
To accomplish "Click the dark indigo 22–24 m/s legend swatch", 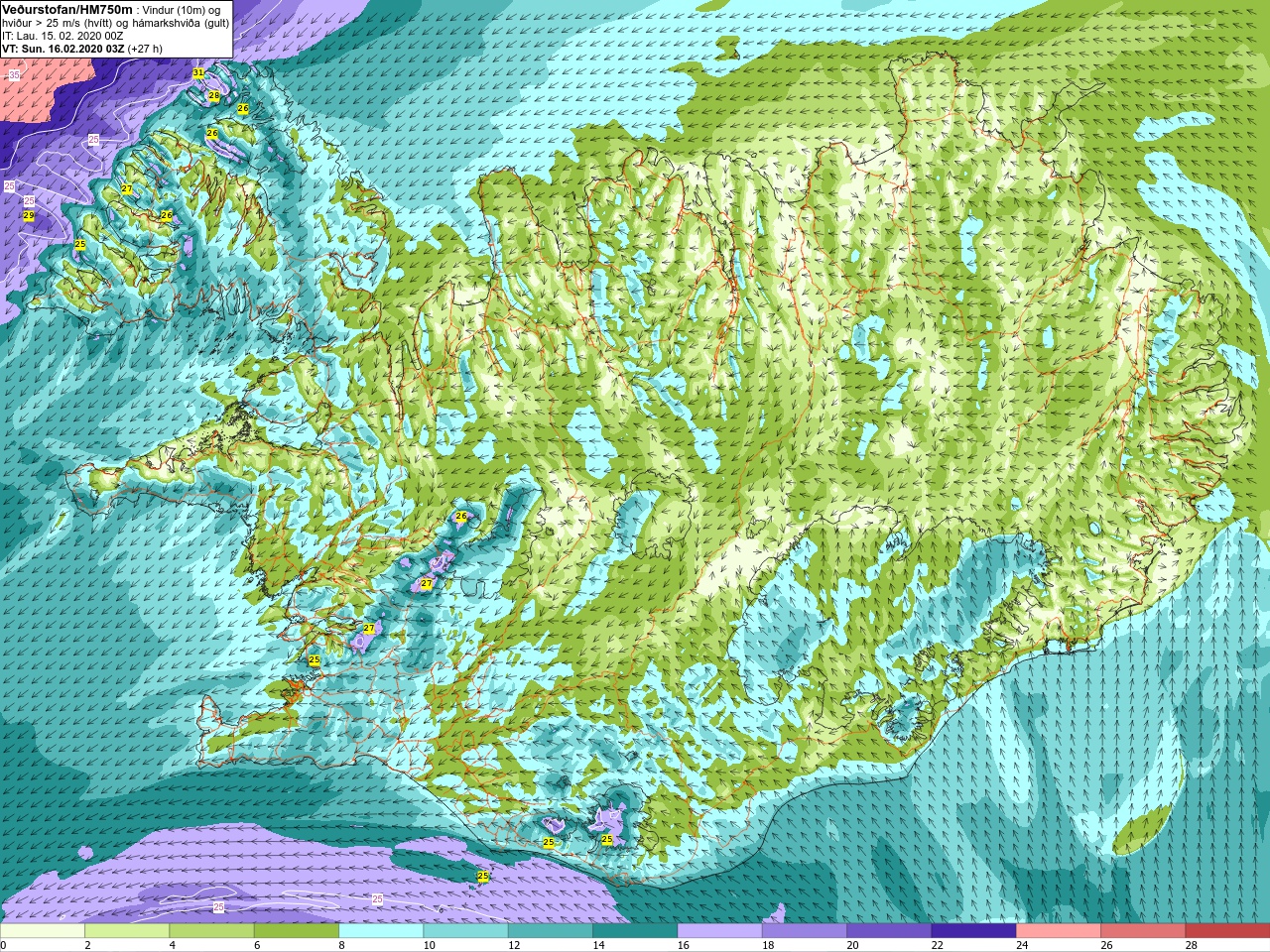I will (973, 931).
